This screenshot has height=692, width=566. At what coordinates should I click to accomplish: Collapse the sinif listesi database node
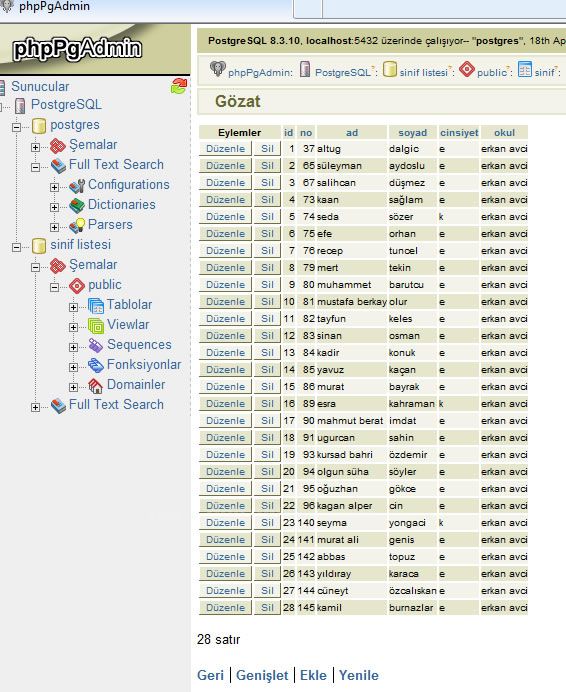click(x=16, y=247)
